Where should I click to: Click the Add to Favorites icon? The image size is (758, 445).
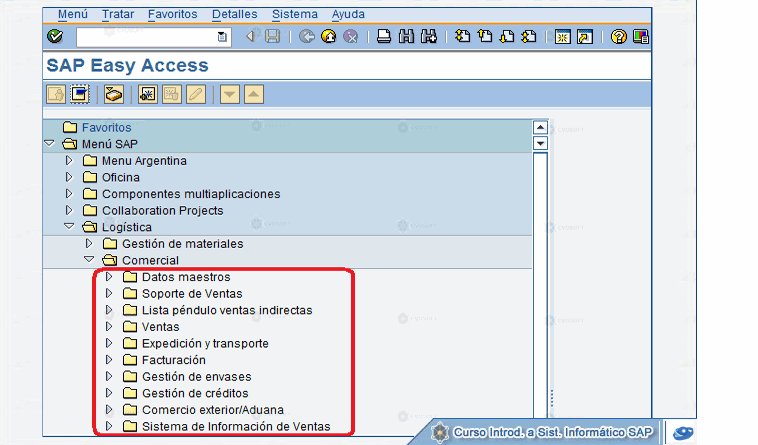[x=147, y=94]
